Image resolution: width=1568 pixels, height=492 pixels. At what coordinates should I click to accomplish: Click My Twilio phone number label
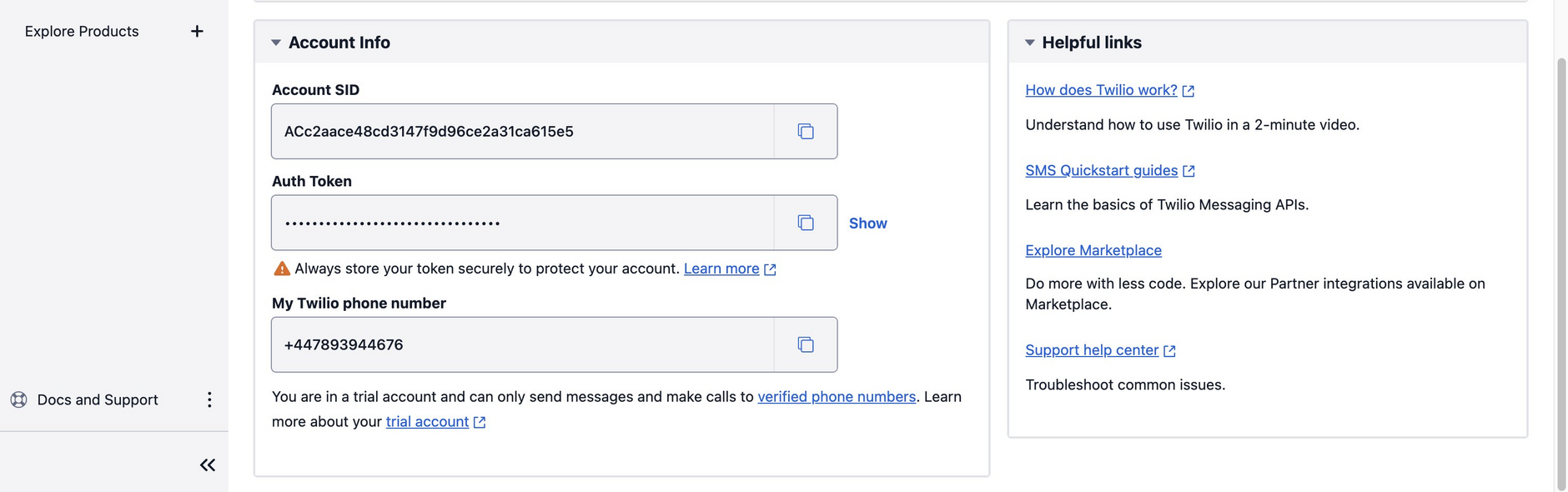(359, 303)
